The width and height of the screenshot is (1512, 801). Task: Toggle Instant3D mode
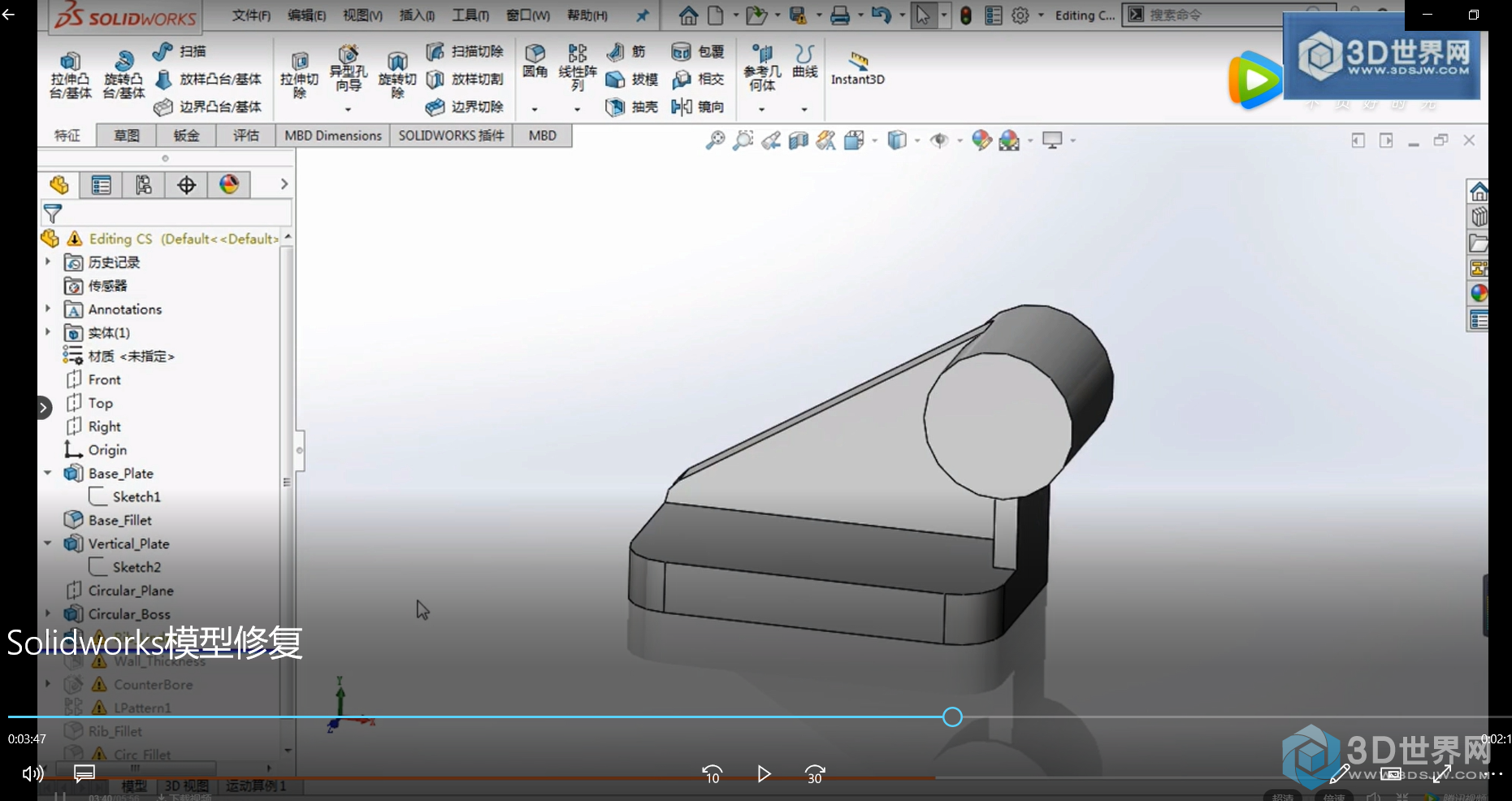click(x=857, y=68)
